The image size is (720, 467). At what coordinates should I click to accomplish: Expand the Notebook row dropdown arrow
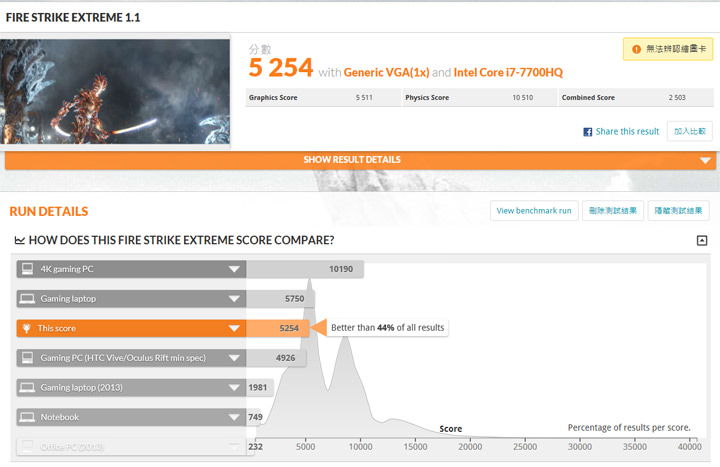[x=234, y=417]
